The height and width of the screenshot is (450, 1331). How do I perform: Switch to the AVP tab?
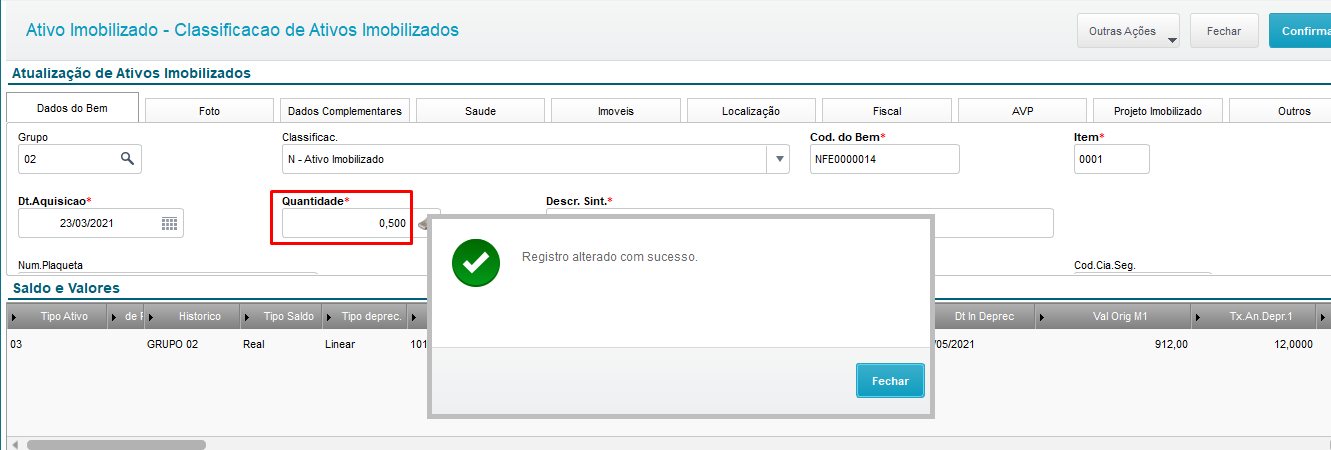(x=1022, y=111)
